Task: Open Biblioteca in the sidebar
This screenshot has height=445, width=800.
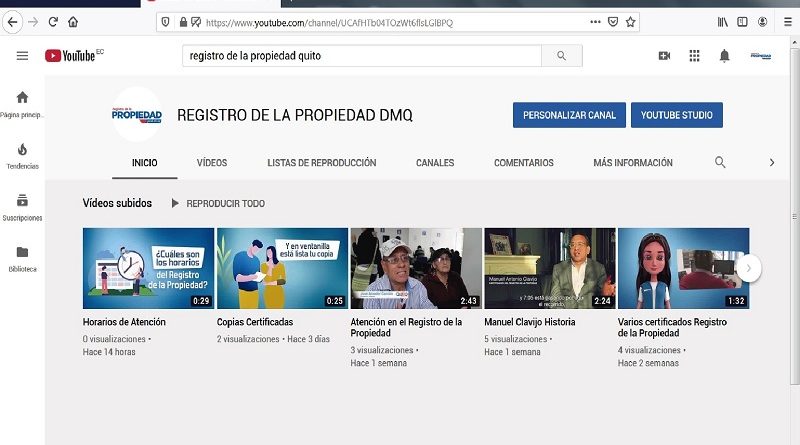Action: [22, 258]
